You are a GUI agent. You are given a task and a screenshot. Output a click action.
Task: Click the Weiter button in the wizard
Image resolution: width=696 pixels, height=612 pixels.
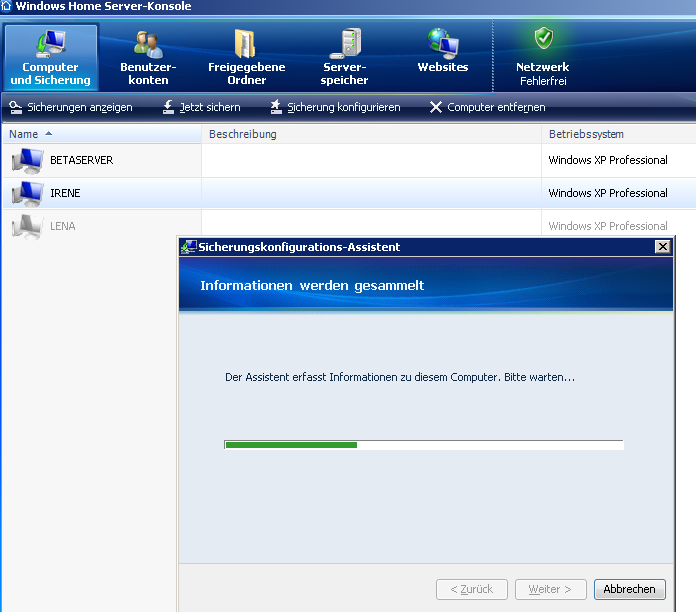tap(550, 589)
